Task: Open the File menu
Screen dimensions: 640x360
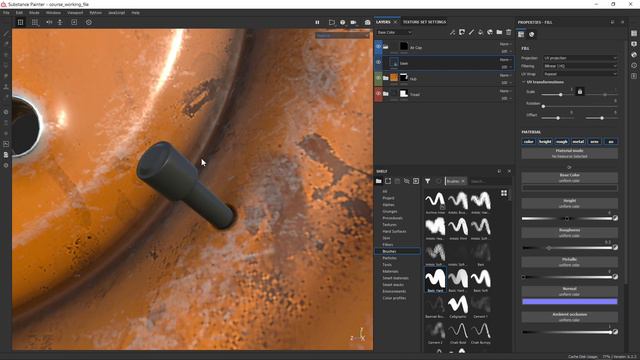Action: [6, 13]
